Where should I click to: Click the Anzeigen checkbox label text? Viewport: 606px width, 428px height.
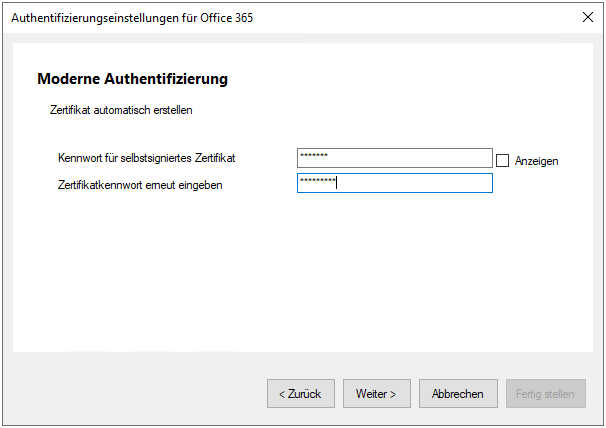(536, 161)
